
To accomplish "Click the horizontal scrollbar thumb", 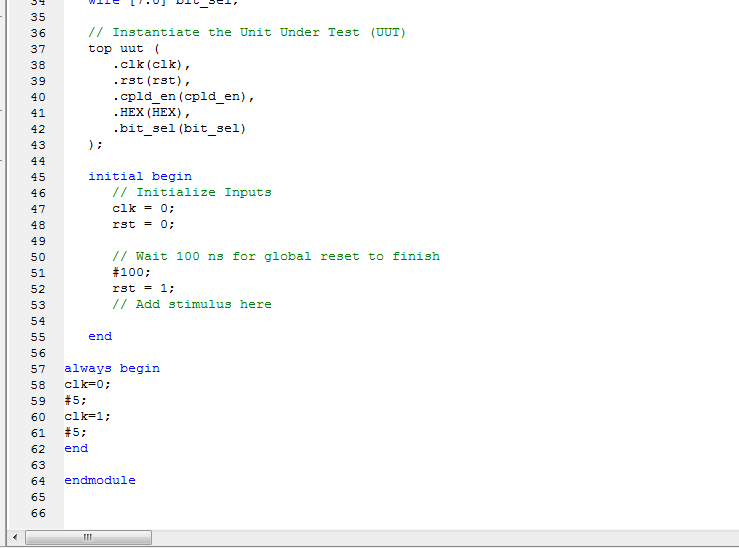I will [x=88, y=538].
